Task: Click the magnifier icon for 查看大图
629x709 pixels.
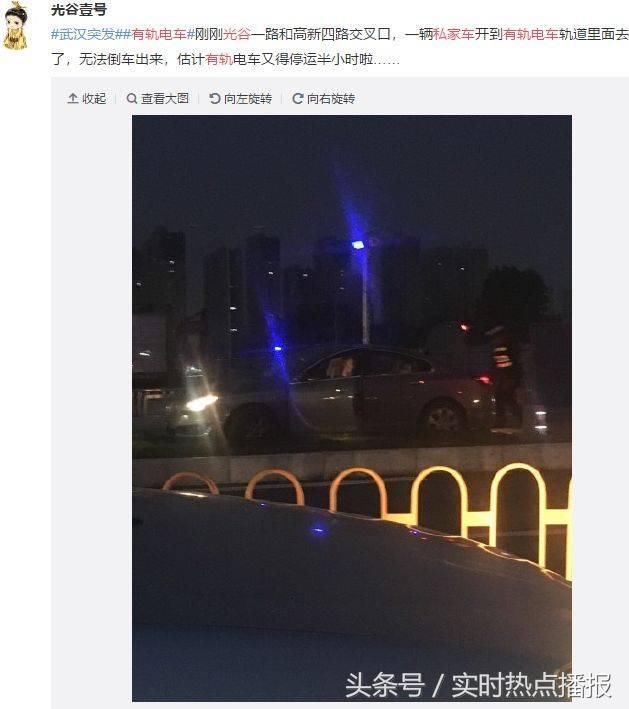Action: [132, 99]
